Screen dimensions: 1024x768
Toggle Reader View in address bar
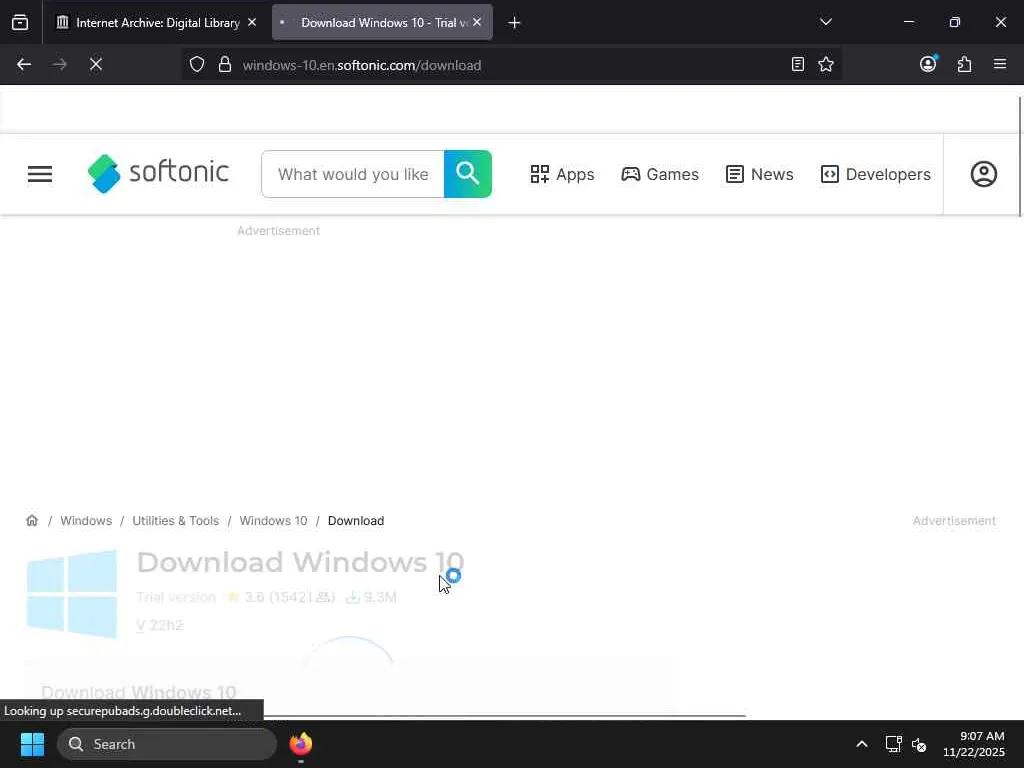pos(797,64)
